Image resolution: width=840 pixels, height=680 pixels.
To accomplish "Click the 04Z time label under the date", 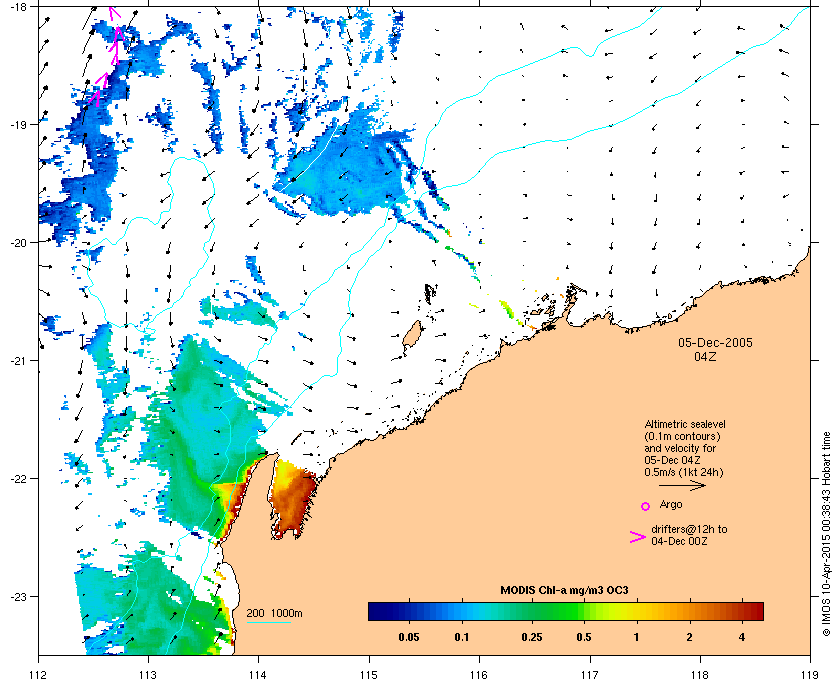I will point(705,356).
